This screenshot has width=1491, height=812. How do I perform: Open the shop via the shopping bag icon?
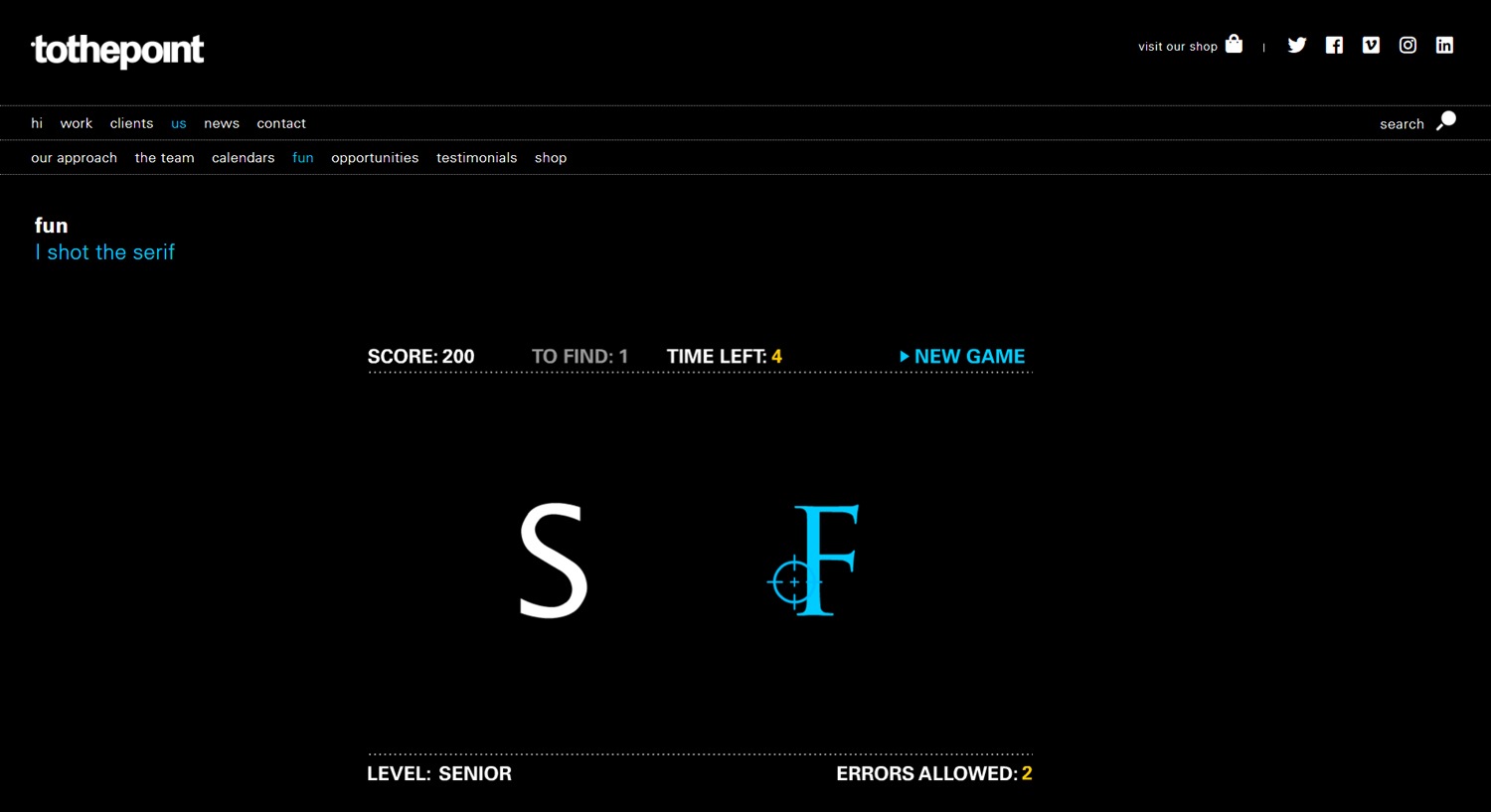point(1233,44)
